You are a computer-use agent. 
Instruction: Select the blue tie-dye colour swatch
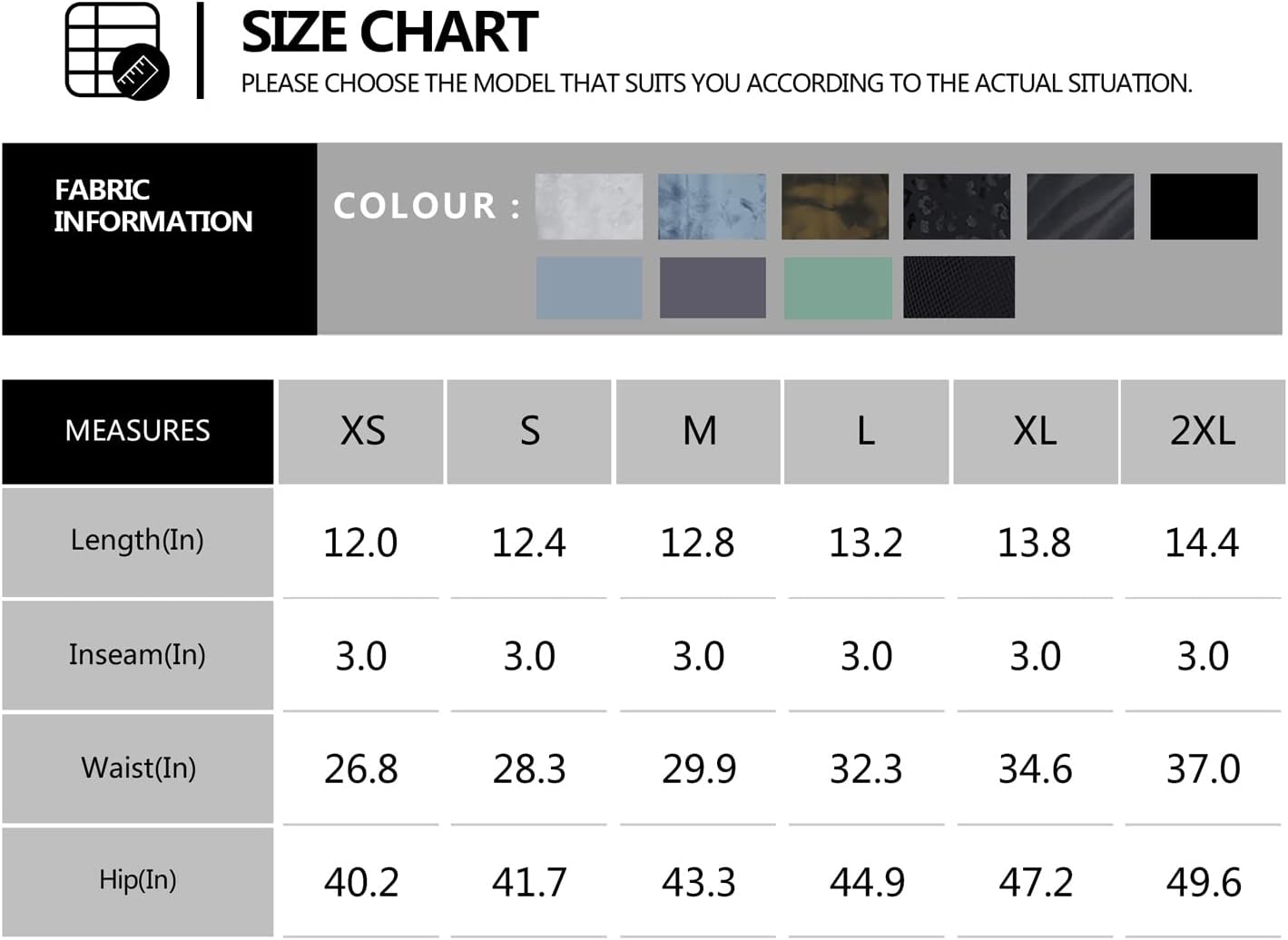(712, 207)
